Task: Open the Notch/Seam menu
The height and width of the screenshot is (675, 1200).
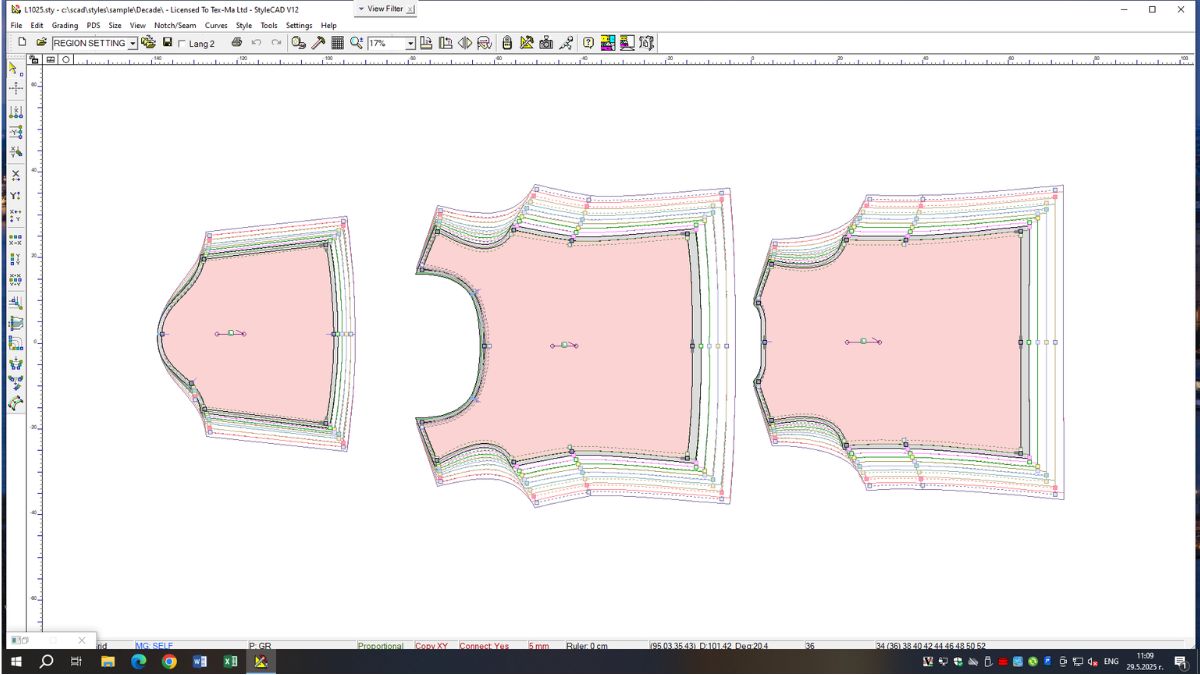Action: pyautogui.click(x=175, y=25)
